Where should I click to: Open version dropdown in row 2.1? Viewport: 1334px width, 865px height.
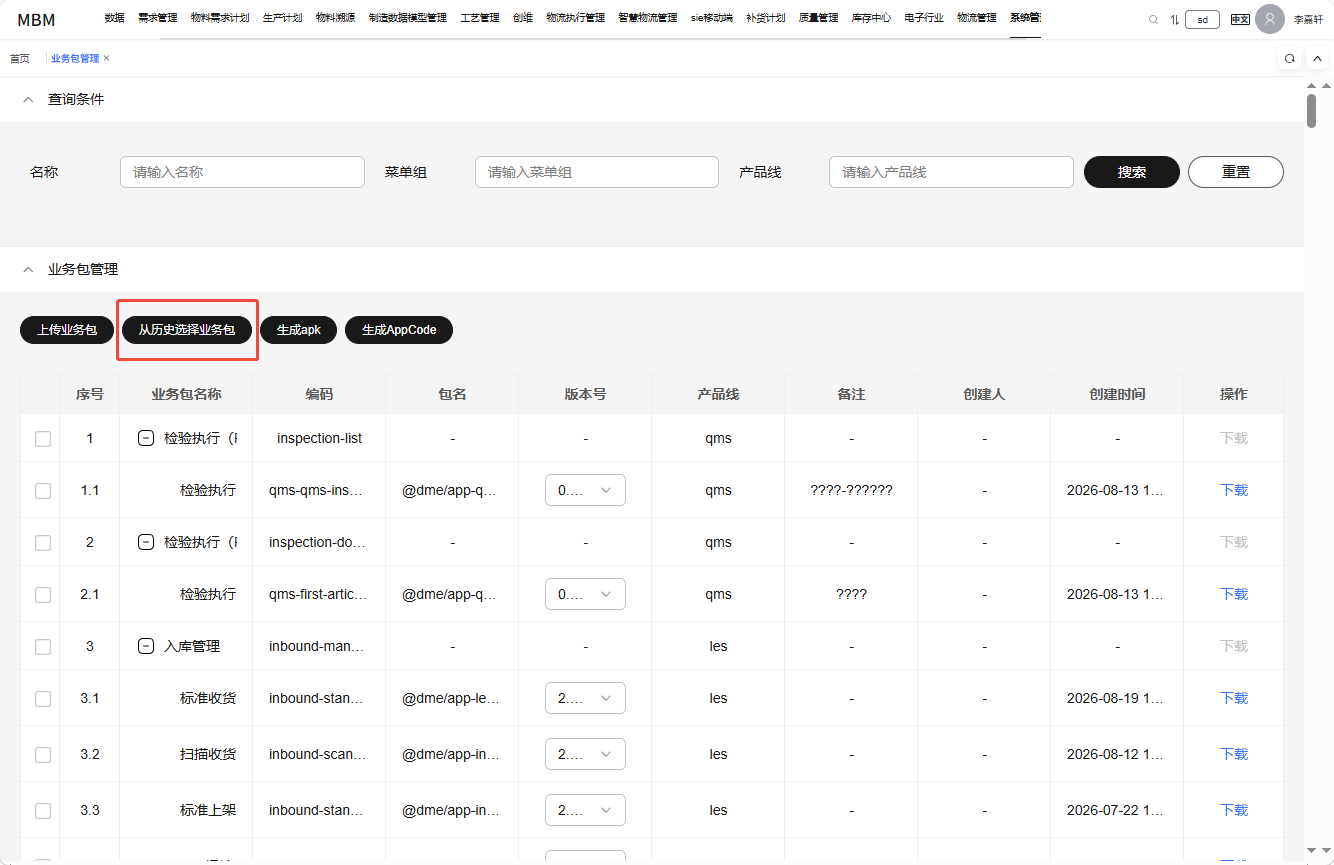(585, 594)
